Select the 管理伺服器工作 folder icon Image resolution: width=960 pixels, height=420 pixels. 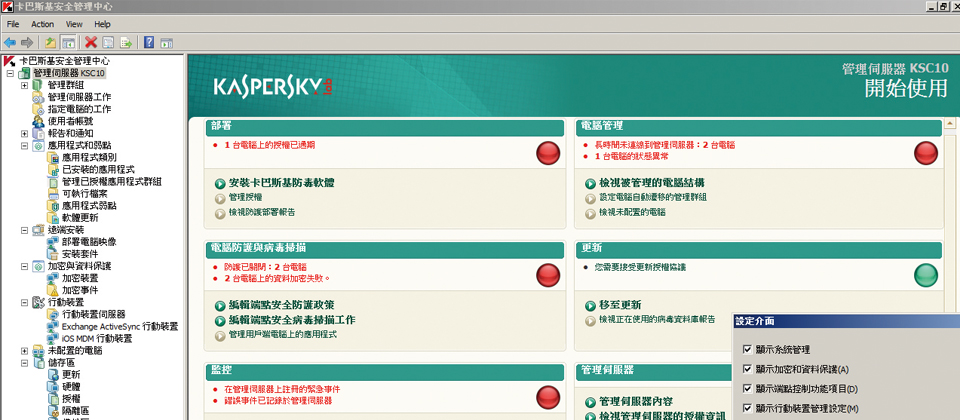coord(38,97)
